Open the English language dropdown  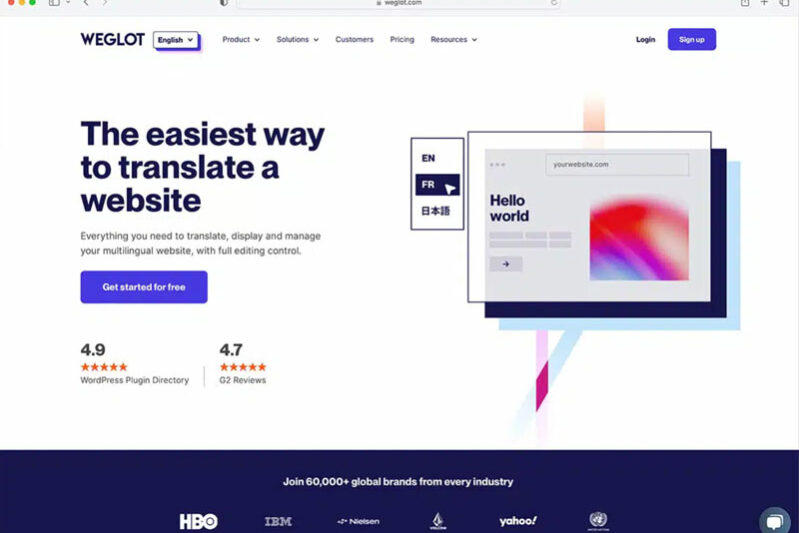click(176, 40)
